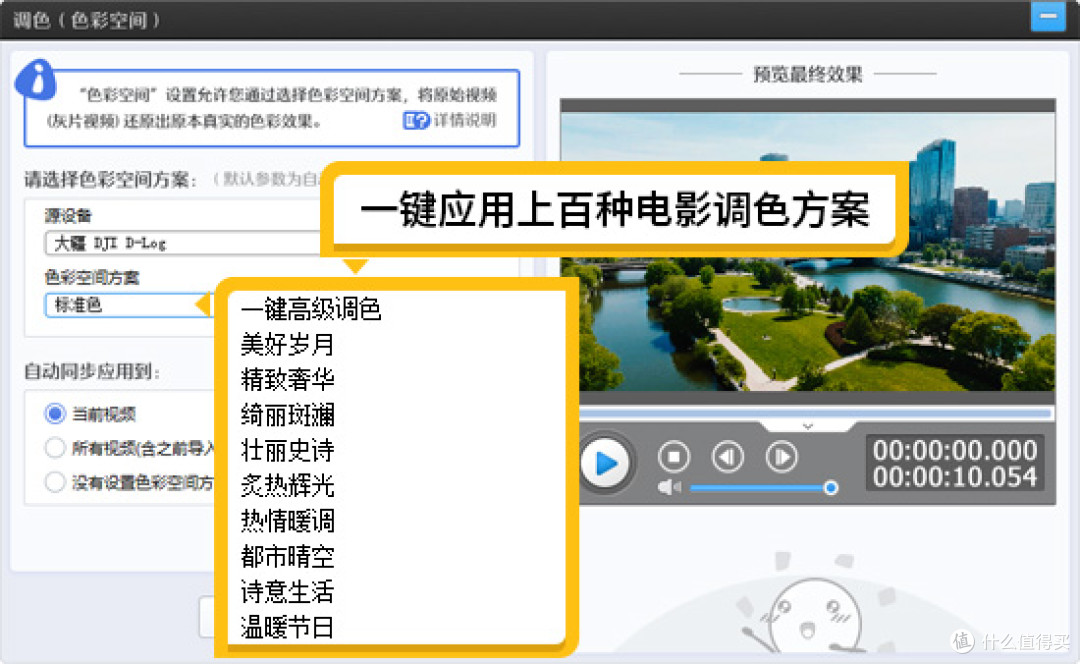Collapse the preview panel chevron
This screenshot has height=664, width=1080.
(808, 426)
